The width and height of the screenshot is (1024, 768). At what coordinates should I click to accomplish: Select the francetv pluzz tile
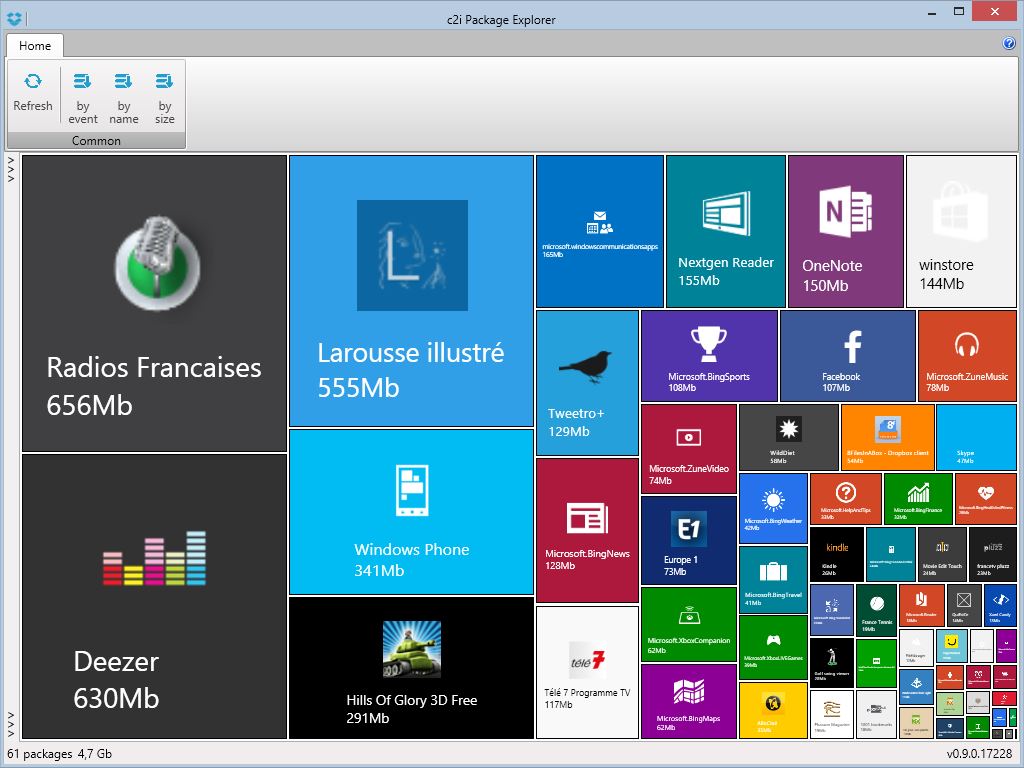[x=993, y=554]
